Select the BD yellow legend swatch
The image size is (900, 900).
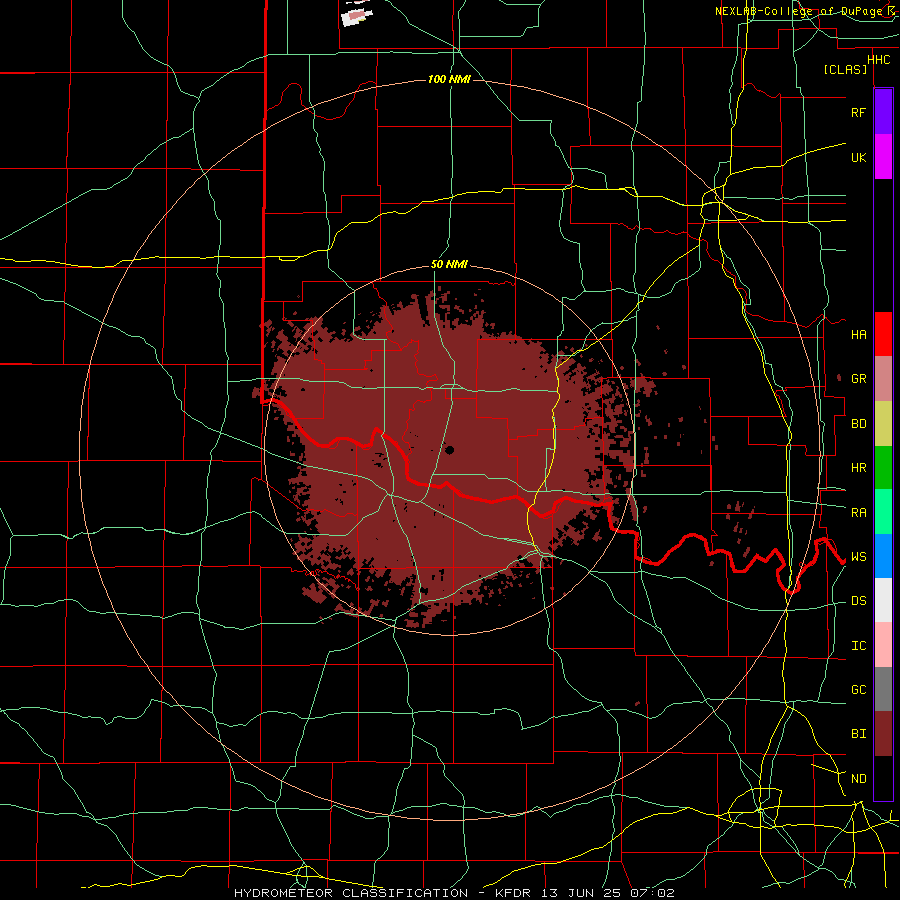pos(883,424)
